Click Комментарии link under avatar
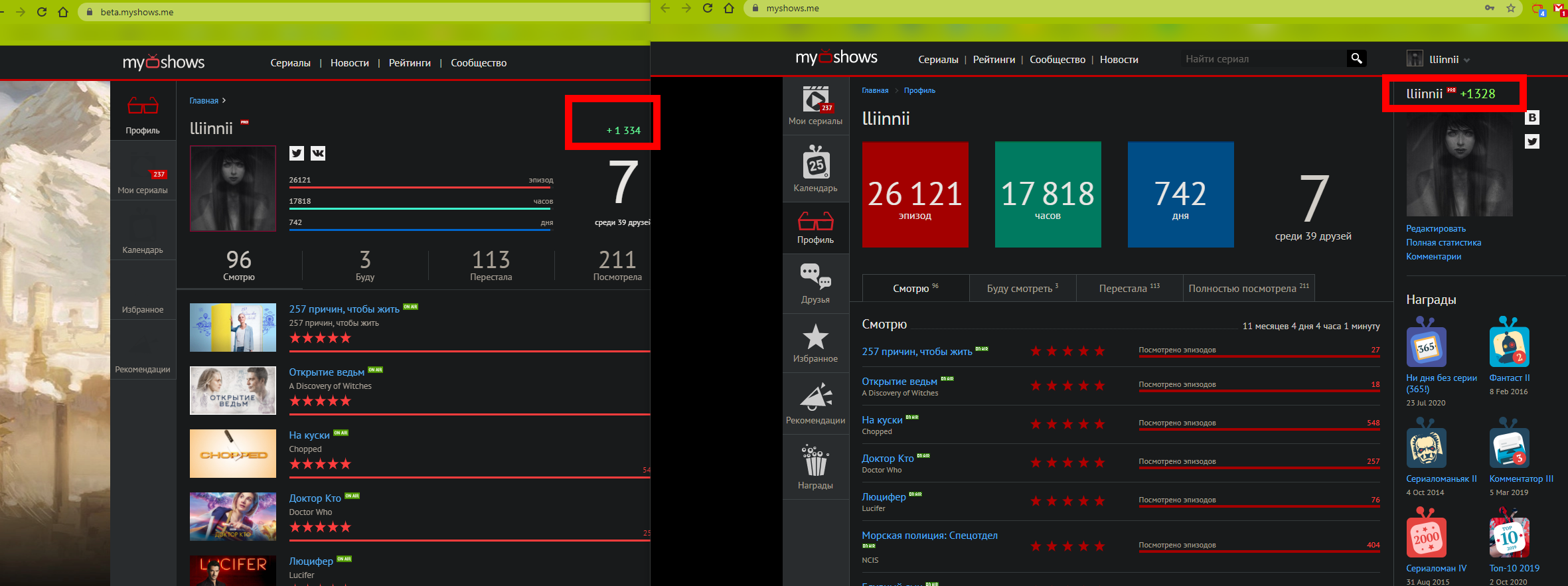Screen dimensions: 1568x586 click(1433, 256)
